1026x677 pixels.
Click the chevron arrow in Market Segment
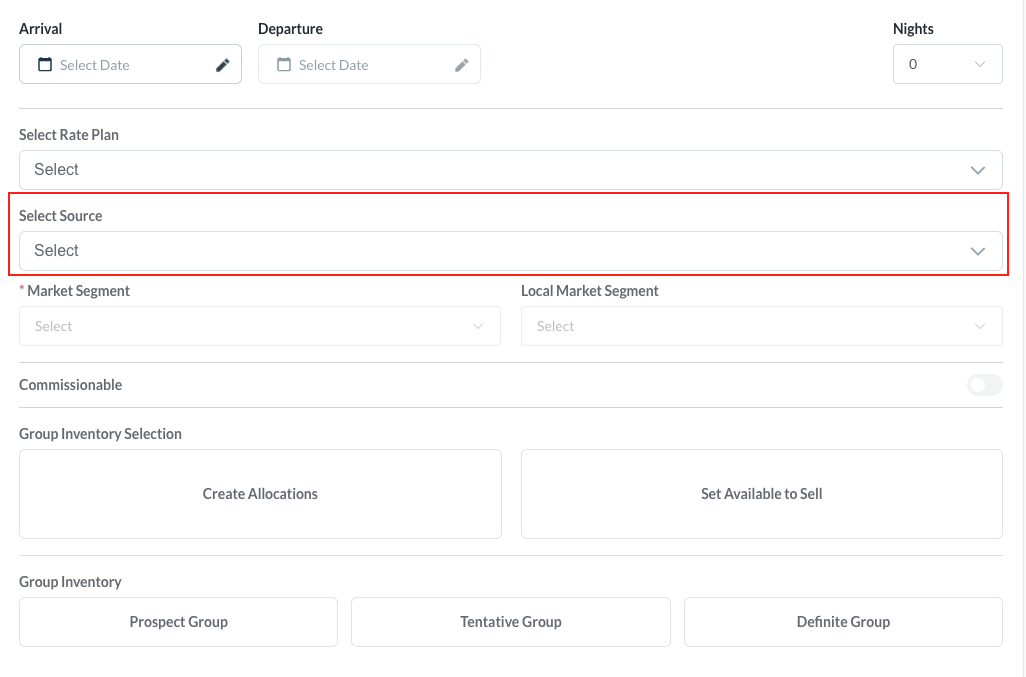(478, 326)
